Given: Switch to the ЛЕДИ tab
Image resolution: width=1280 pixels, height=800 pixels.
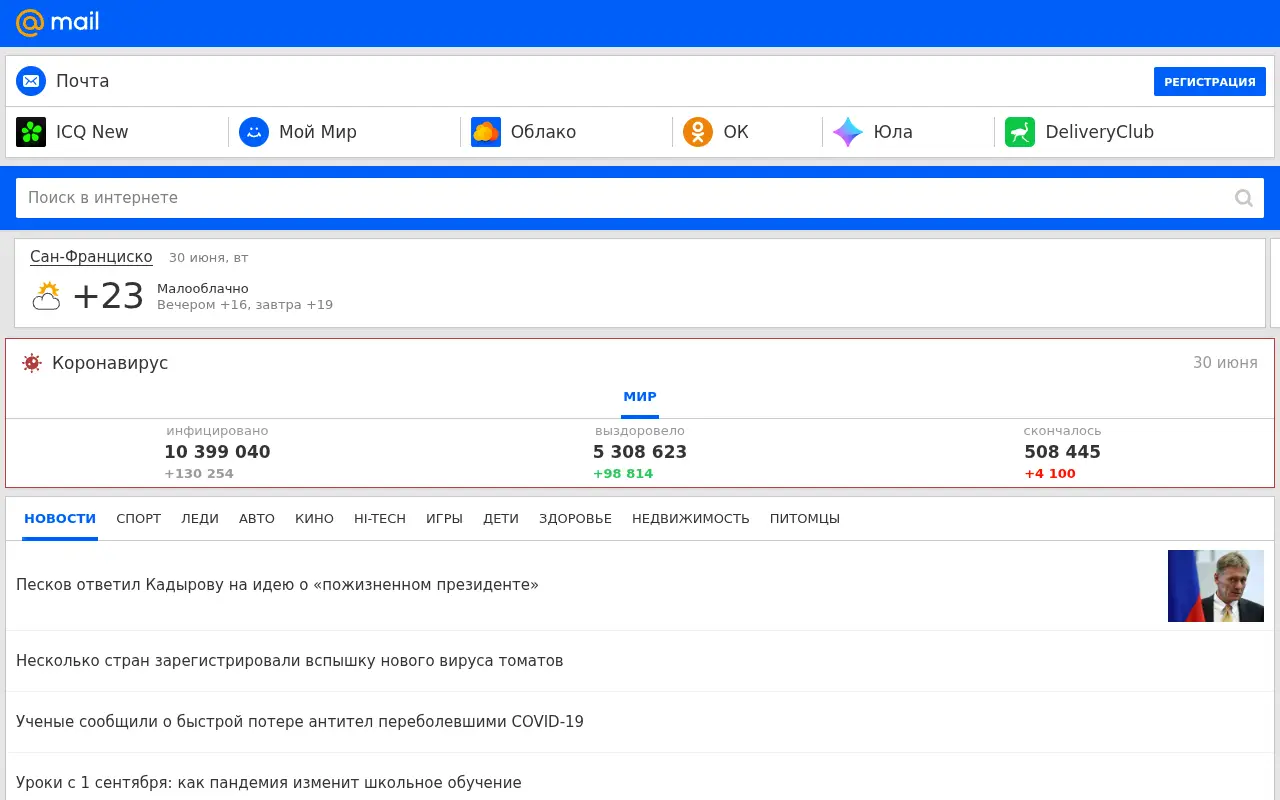Looking at the screenshot, I should (200, 519).
